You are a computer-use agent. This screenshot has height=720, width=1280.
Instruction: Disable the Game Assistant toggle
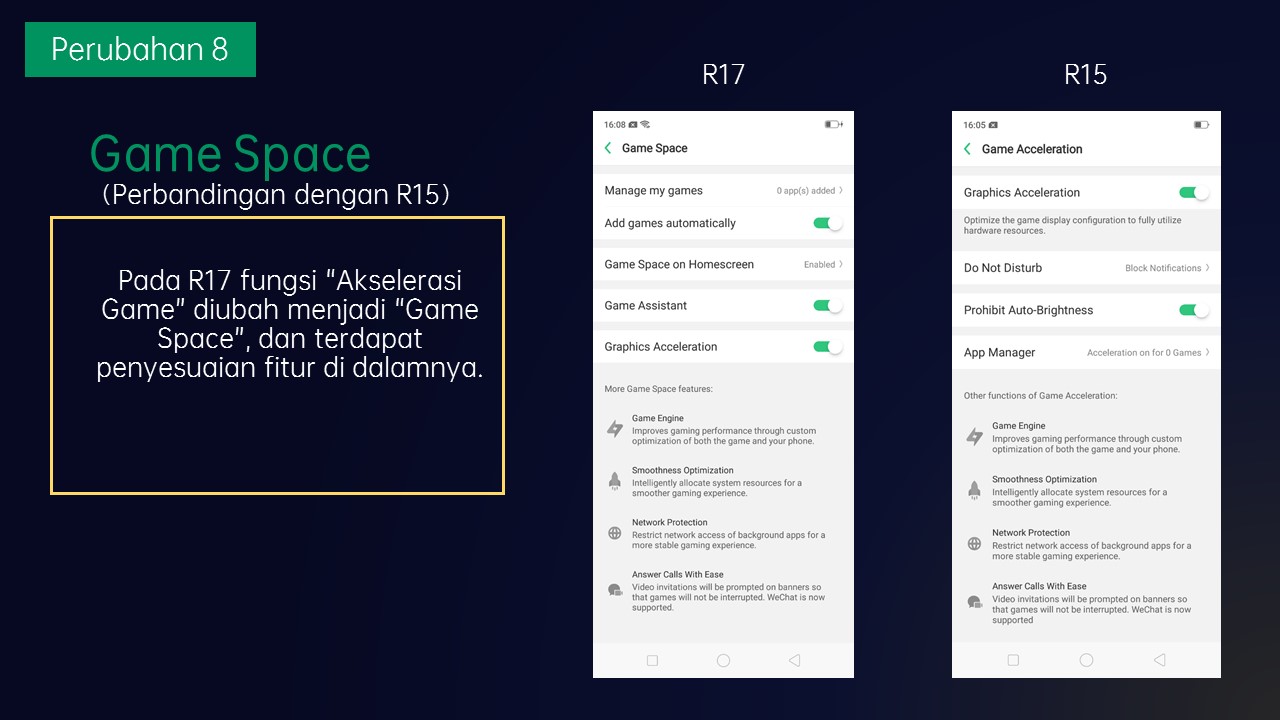(x=827, y=306)
